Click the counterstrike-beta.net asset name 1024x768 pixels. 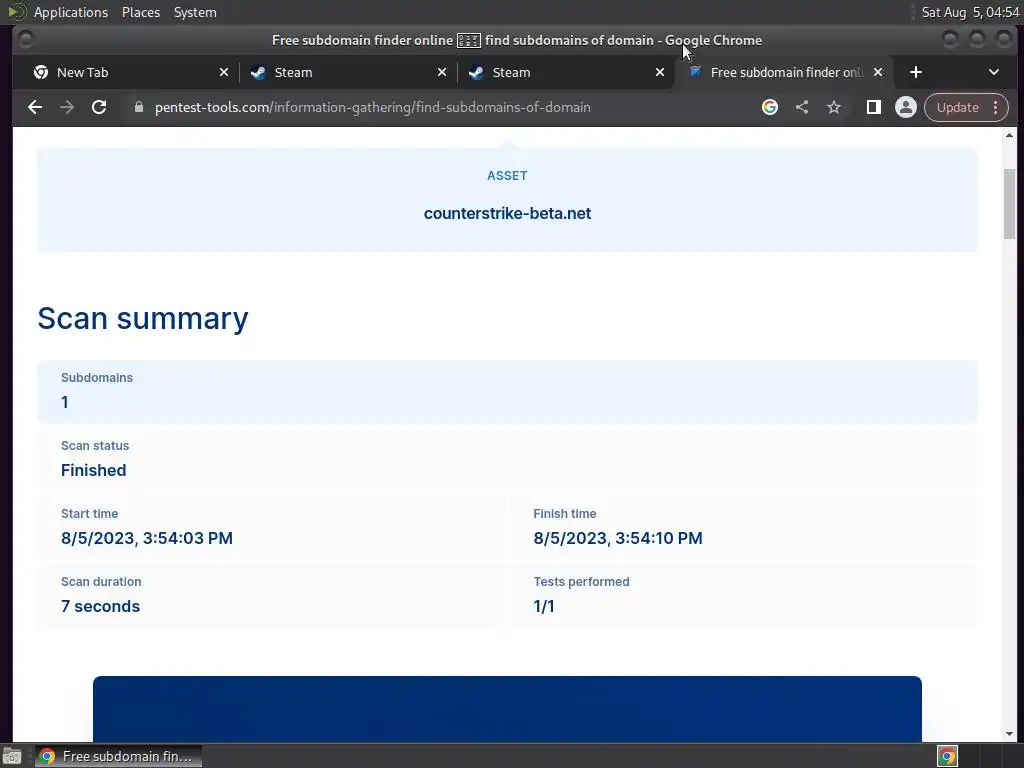point(507,214)
